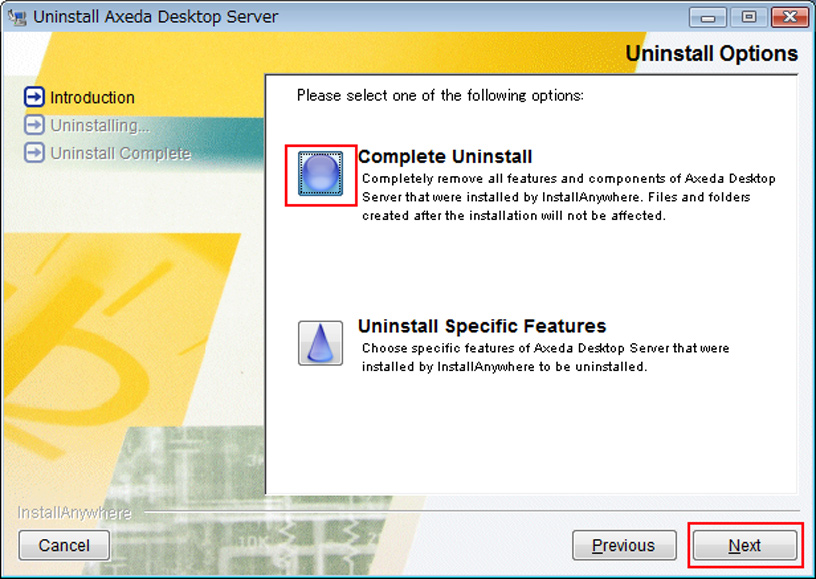
Task: Click the 'Introduction' step label
Action: tap(92, 97)
